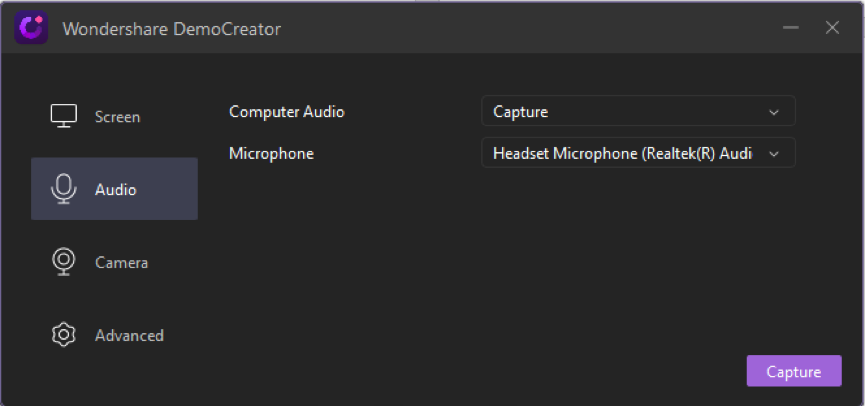The image size is (865, 406).
Task: Click the Microphone label text
Action: 271,153
